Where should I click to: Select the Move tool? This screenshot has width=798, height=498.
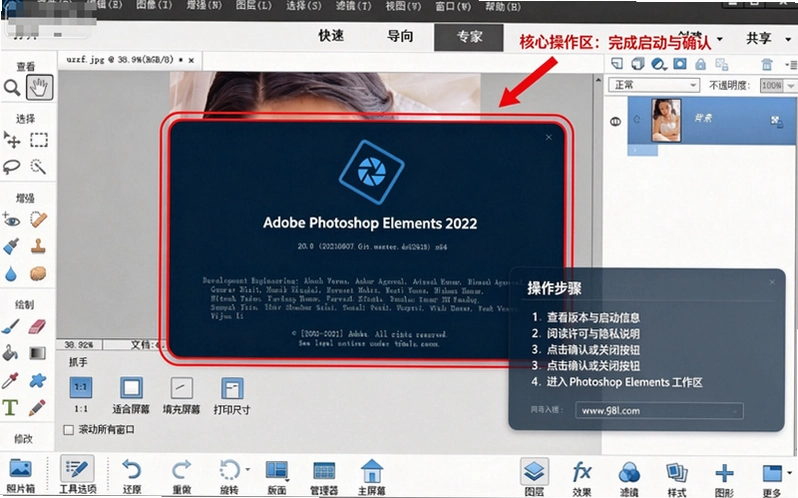[x=12, y=139]
